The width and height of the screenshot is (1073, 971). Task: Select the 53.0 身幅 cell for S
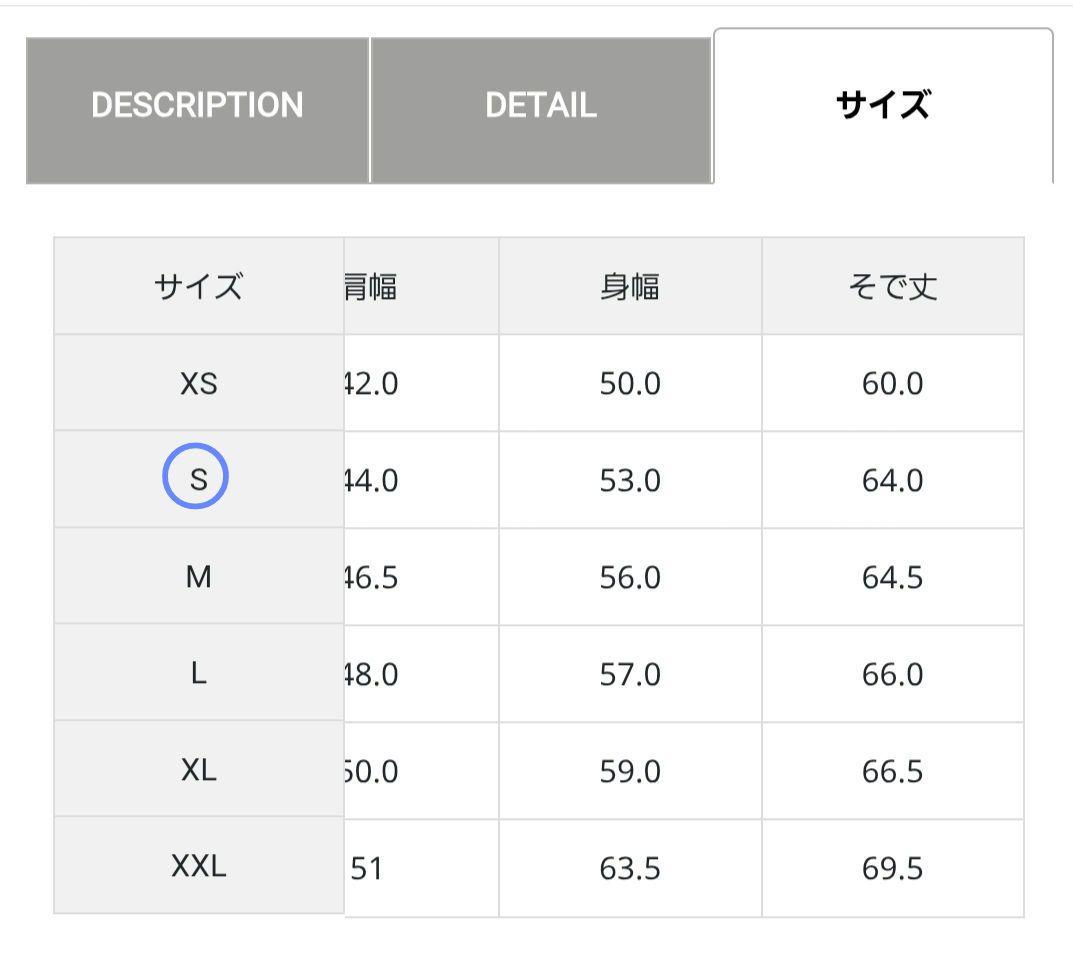630,478
